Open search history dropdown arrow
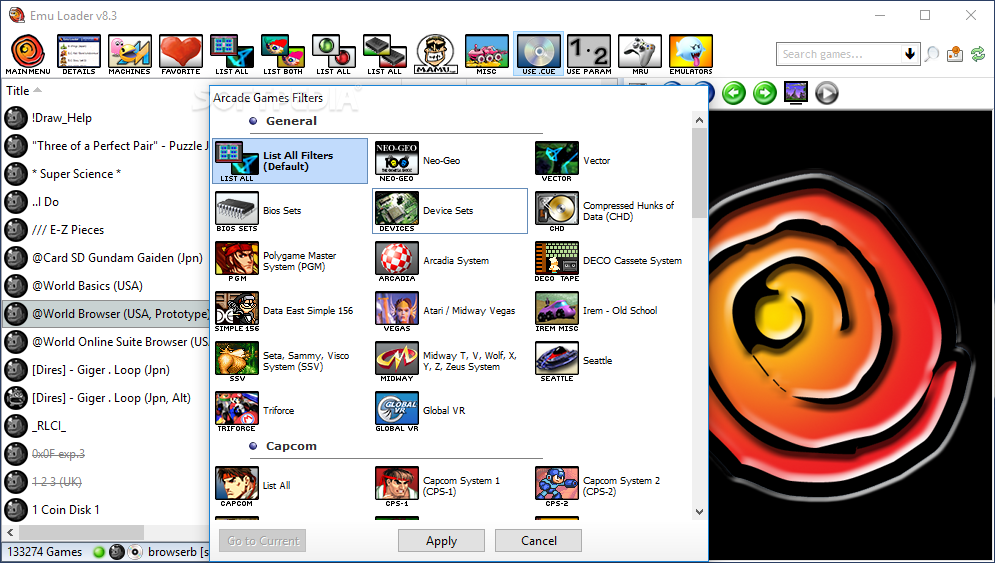995x563 pixels. point(910,54)
